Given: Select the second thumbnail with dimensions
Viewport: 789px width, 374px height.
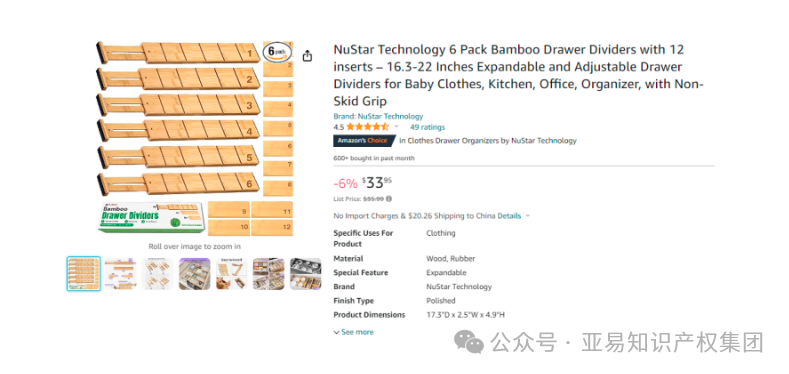Looking at the screenshot, I should pos(120,274).
